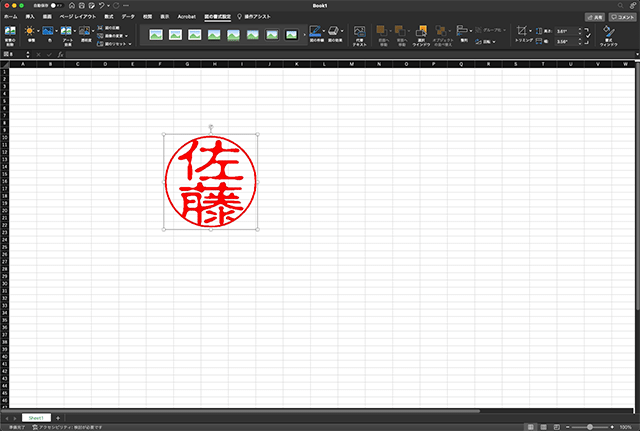
Task: Click the zoom slider in status bar
Action: coord(589,427)
